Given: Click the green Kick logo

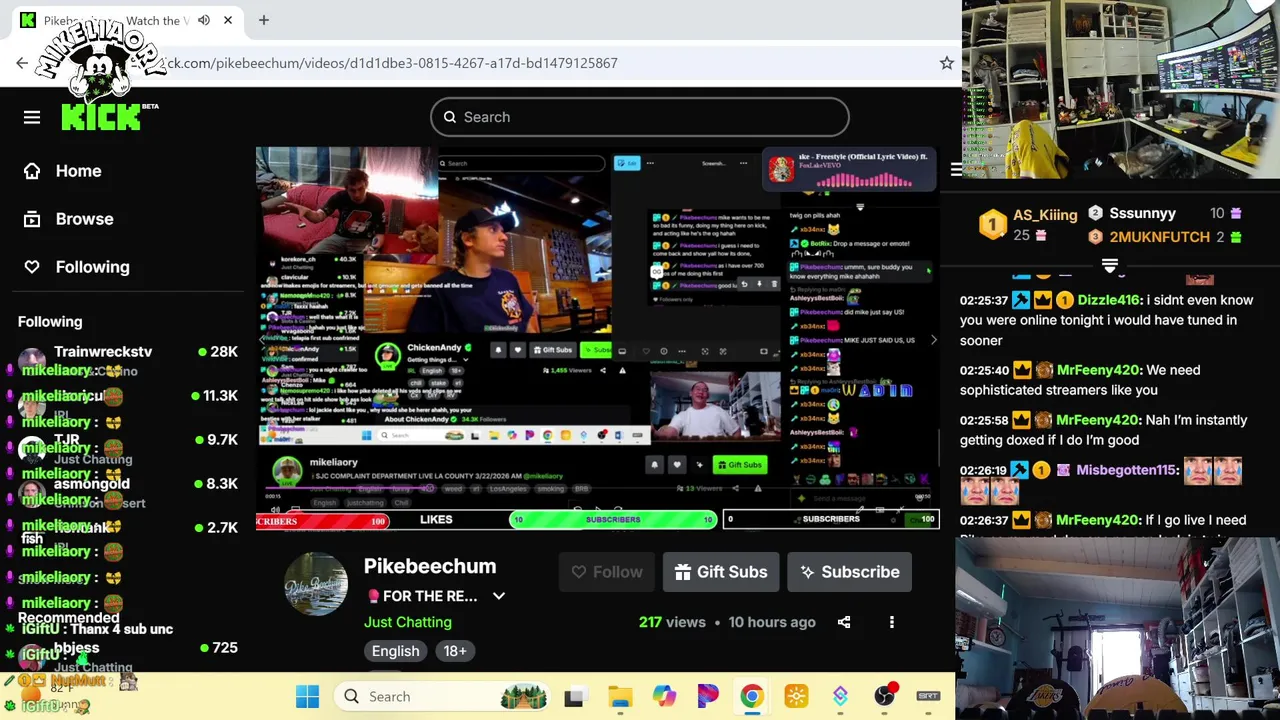Looking at the screenshot, I should (x=101, y=117).
